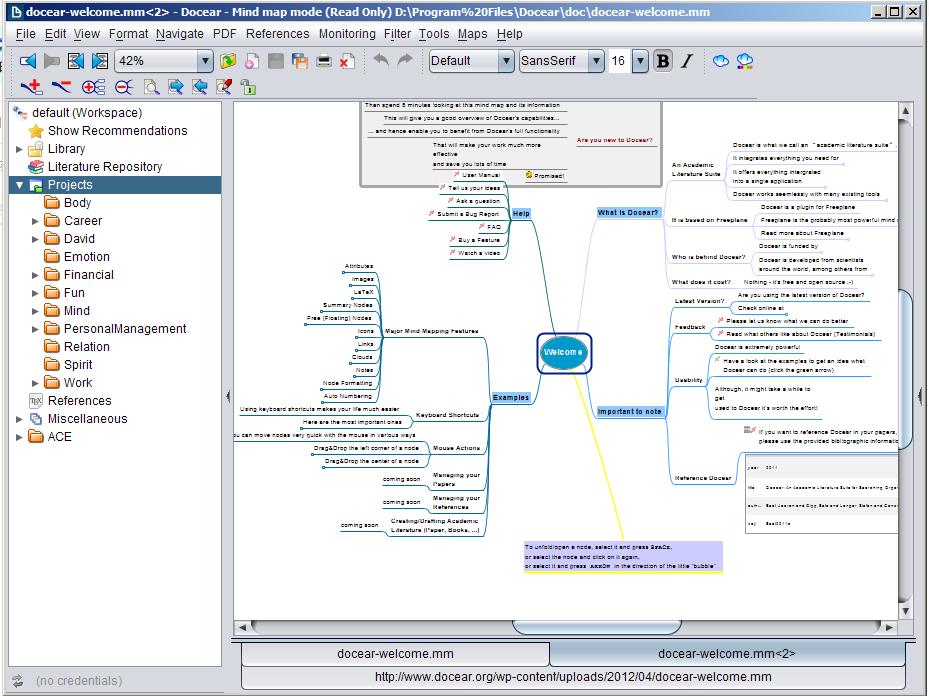
Task: Open the References menu
Action: [277, 34]
